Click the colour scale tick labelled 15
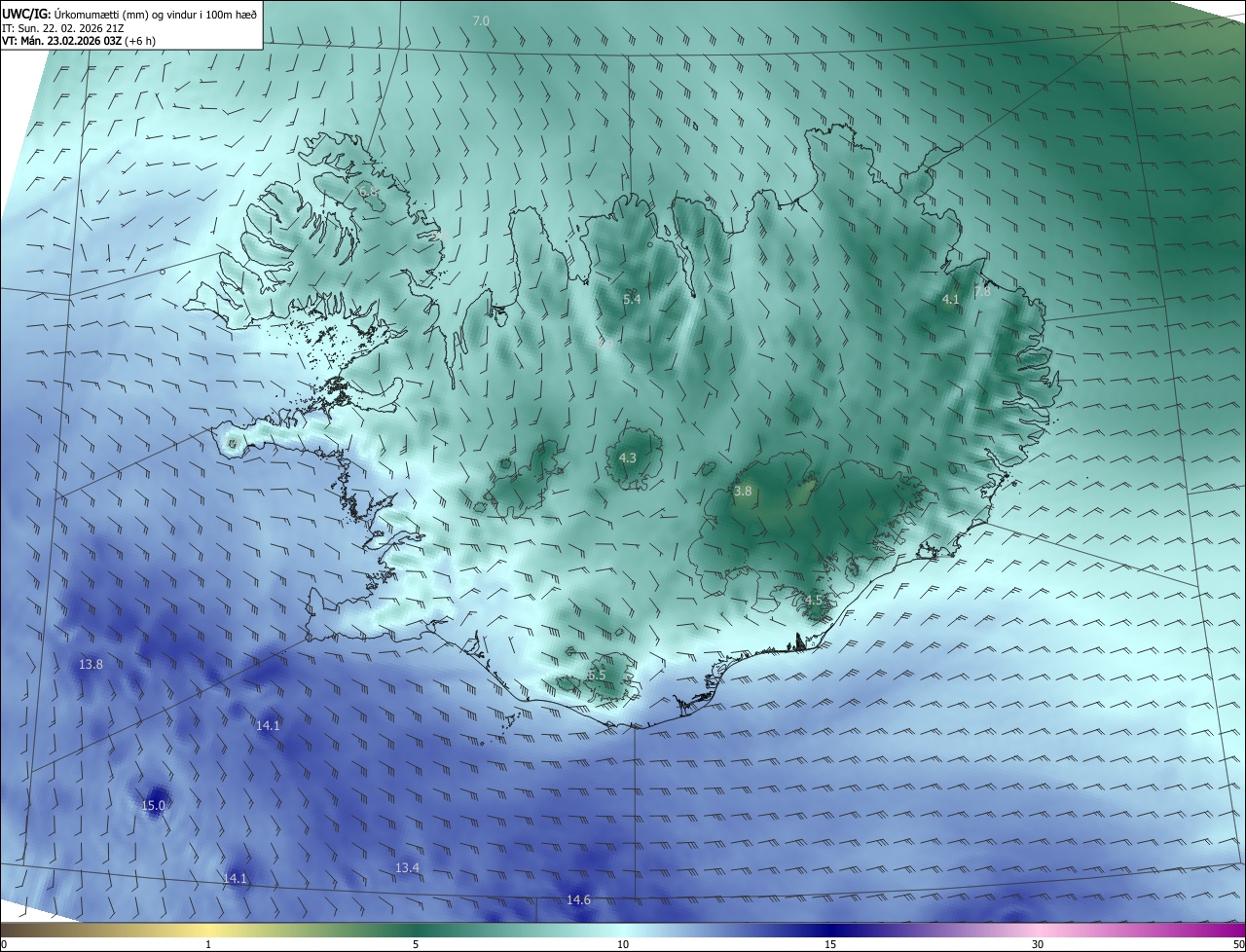Viewport: 1246px width, 952px height. click(830, 944)
